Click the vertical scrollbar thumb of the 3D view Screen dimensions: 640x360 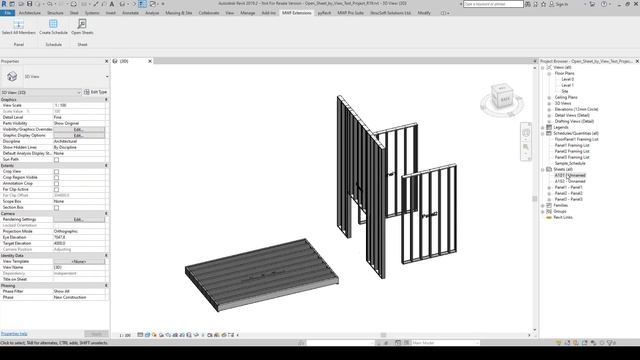click(535, 199)
